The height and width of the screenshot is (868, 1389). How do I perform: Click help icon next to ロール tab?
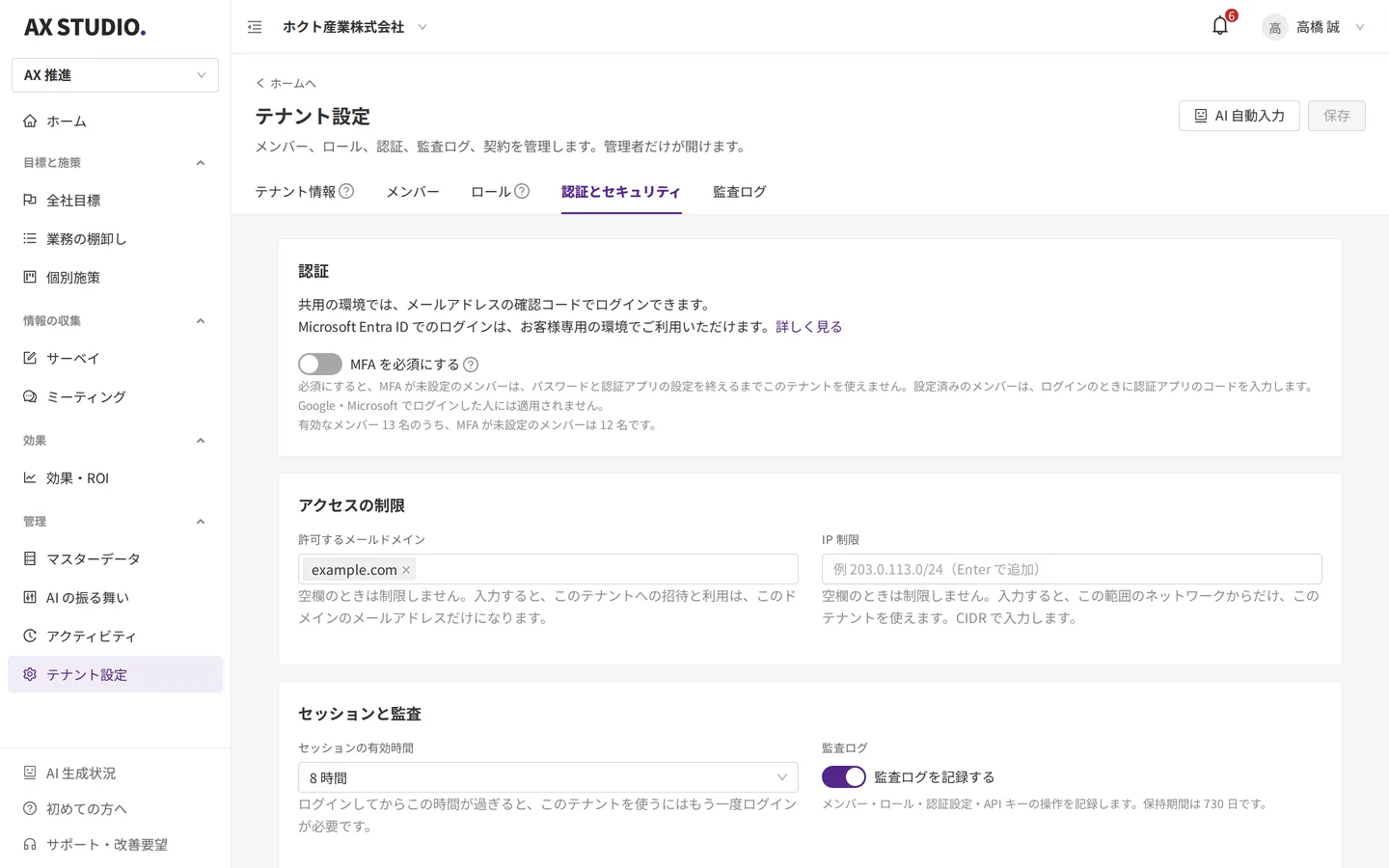[522, 191]
